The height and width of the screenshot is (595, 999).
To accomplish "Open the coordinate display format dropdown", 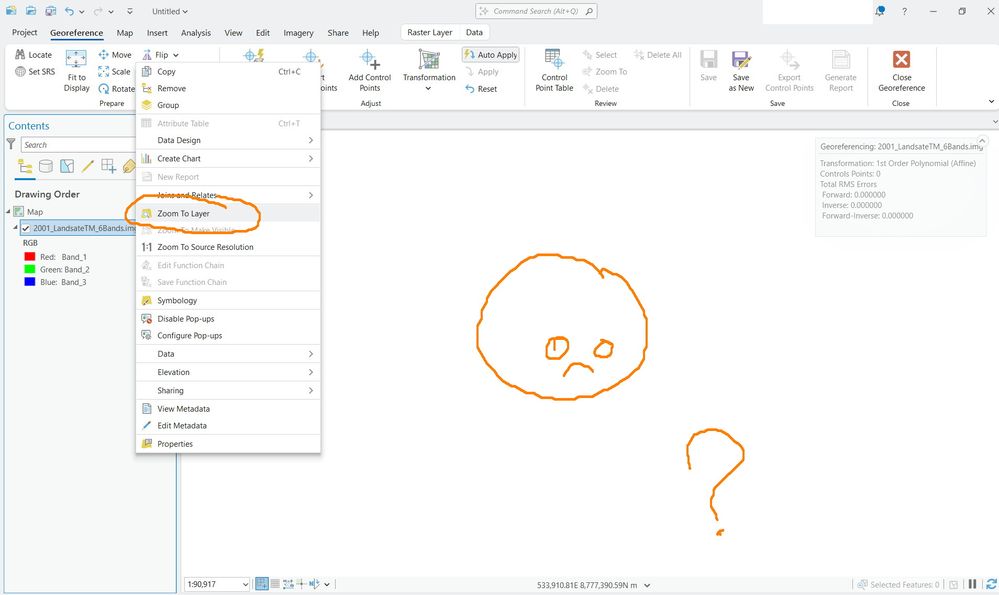I will coord(647,585).
